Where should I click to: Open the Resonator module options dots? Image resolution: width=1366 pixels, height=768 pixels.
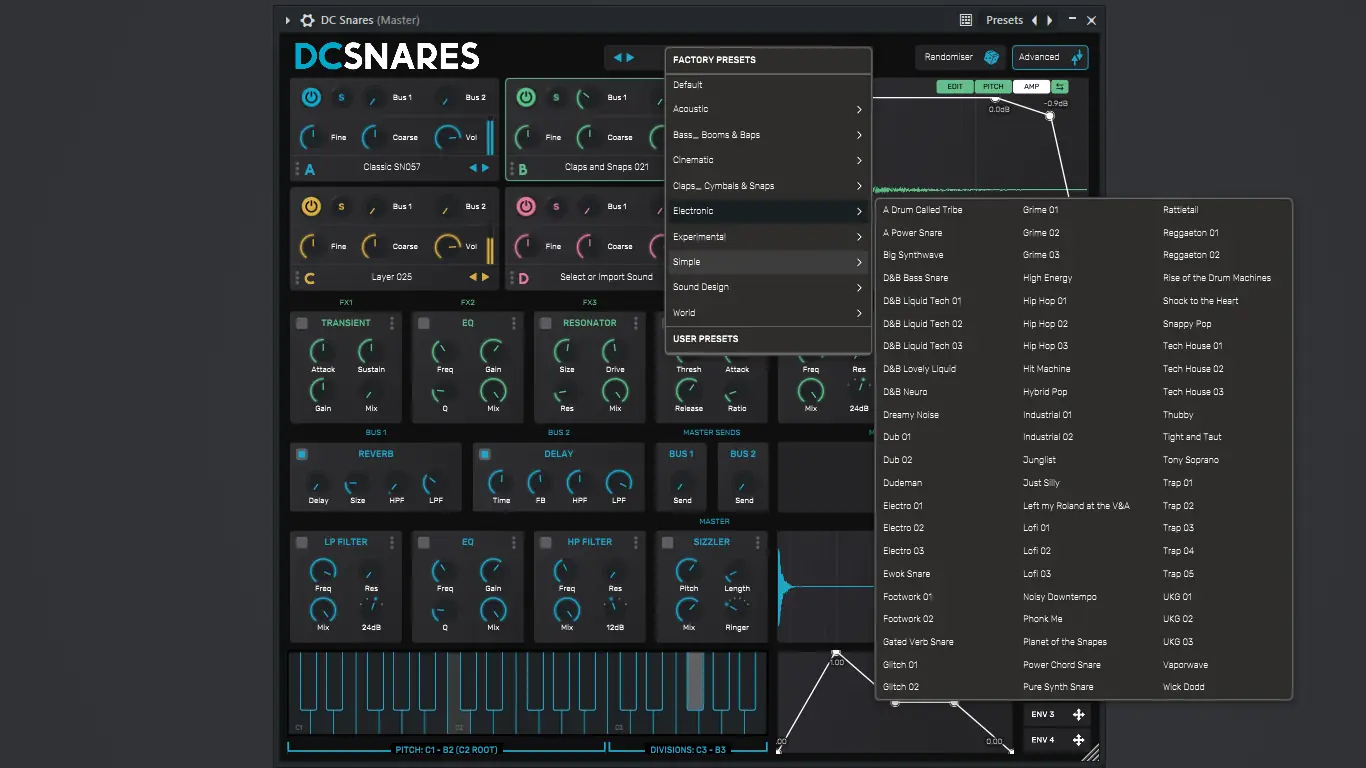click(x=636, y=323)
